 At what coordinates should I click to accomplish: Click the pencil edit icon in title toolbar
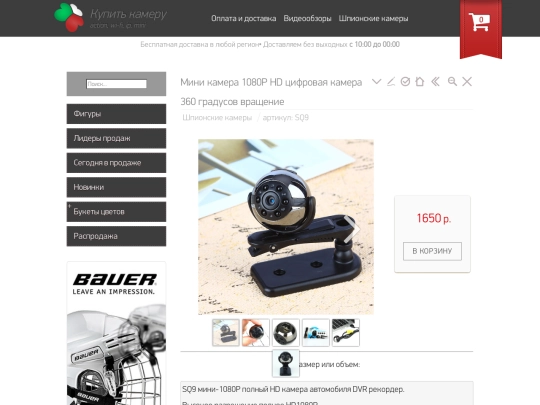pyautogui.click(x=391, y=82)
